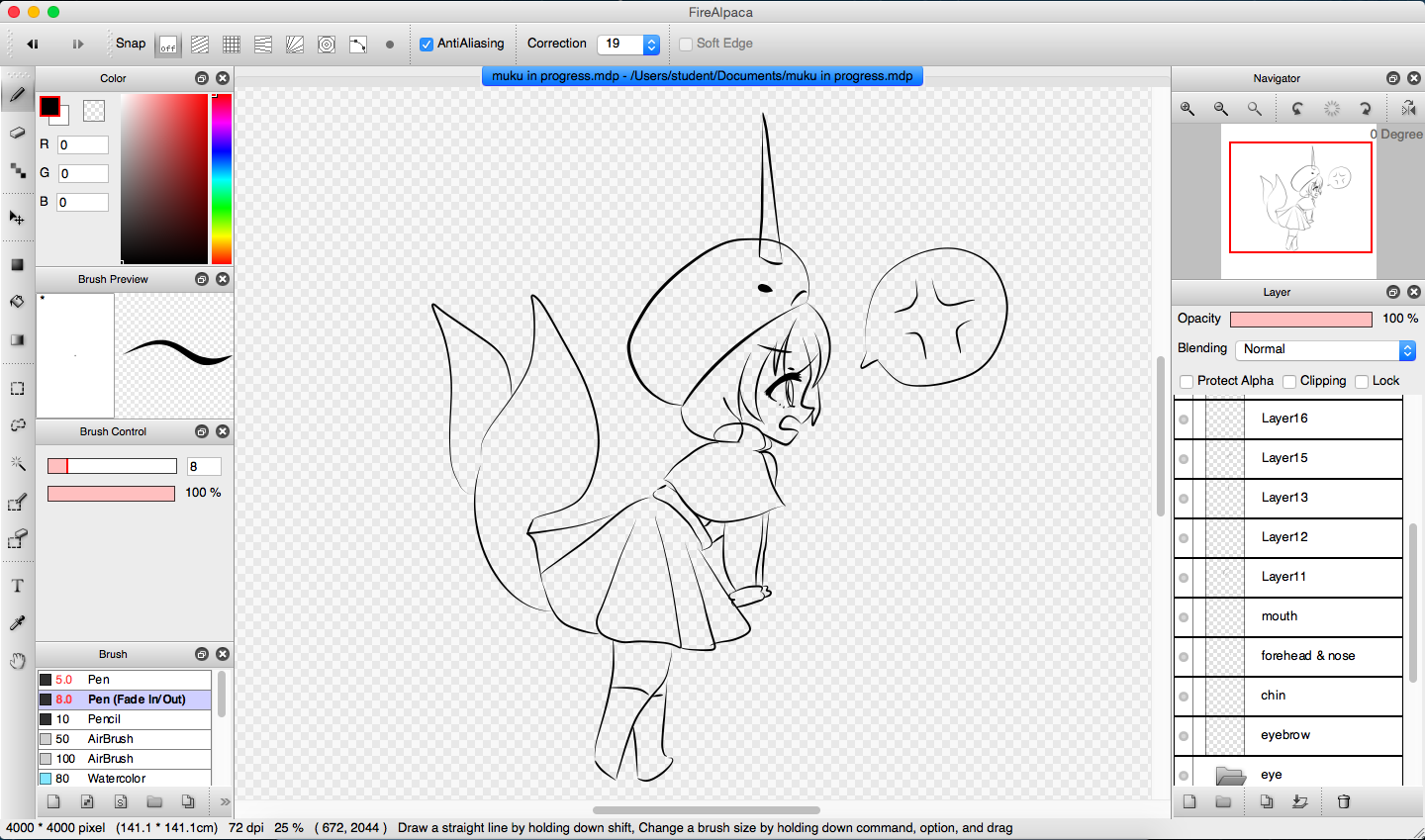
Task: Pick a hue from the rainbow strip
Action: (222, 179)
